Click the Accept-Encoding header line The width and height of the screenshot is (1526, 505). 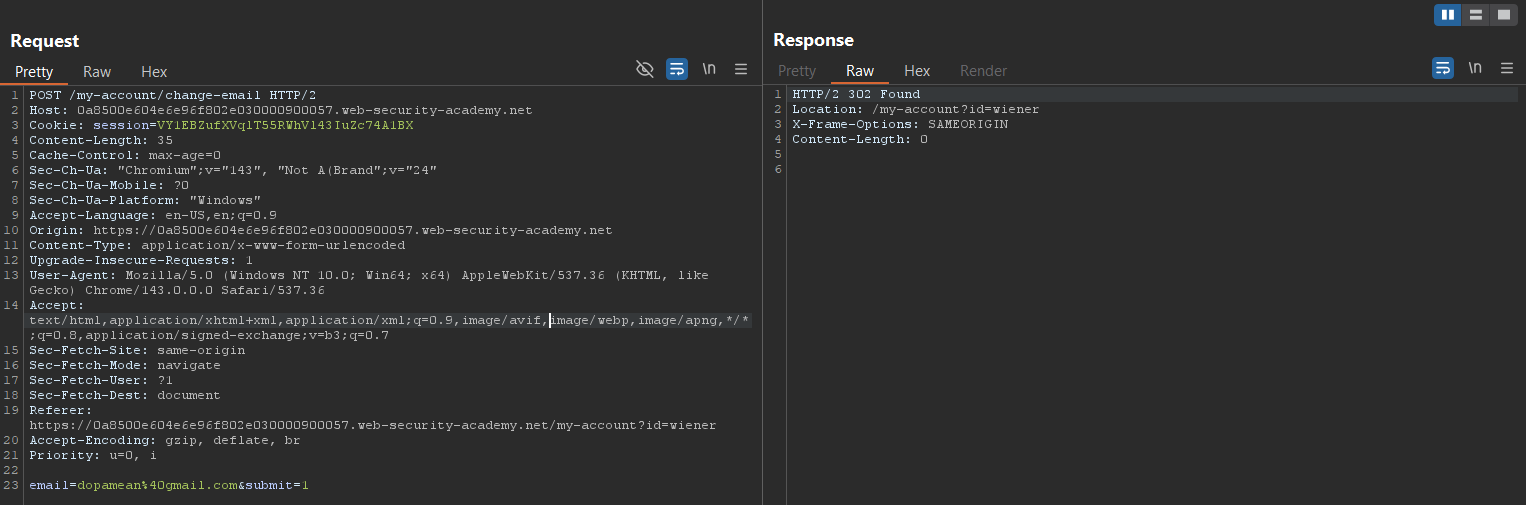point(164,440)
